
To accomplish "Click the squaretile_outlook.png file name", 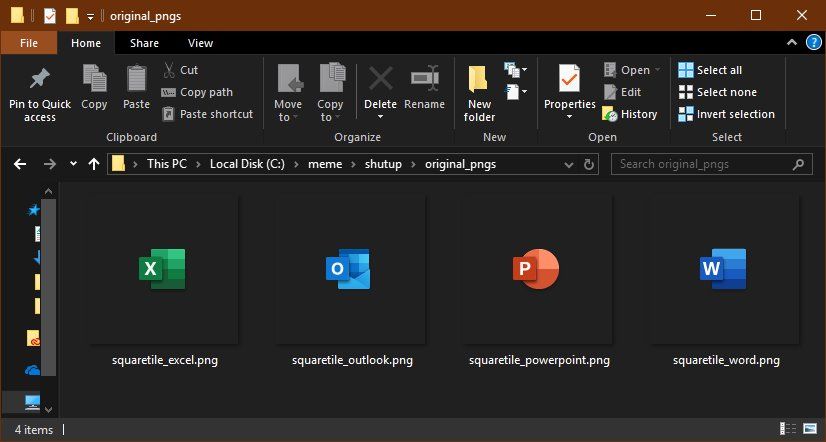I will coord(352,361).
